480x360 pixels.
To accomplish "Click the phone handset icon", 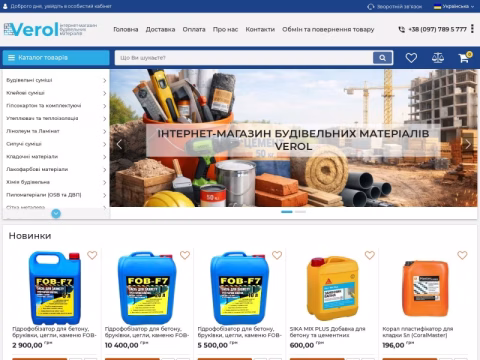I will (x=402, y=29).
